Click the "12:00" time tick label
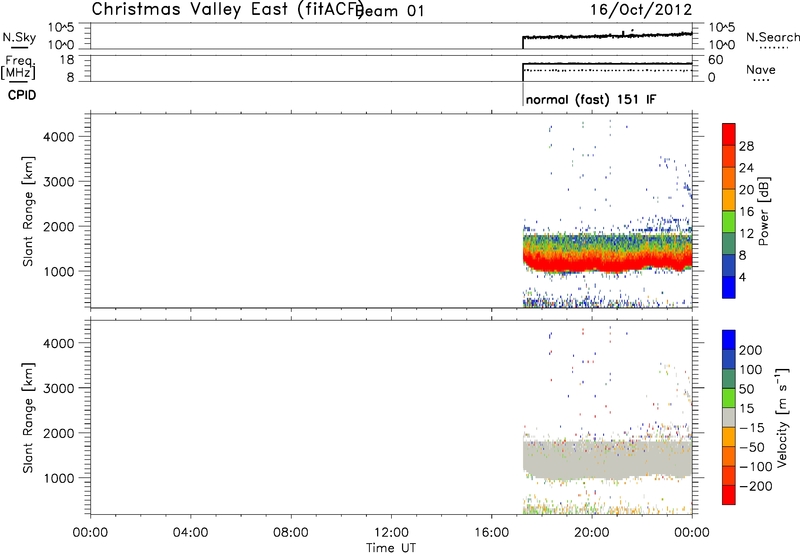Viewport: 800px width, 554px height. [391, 533]
